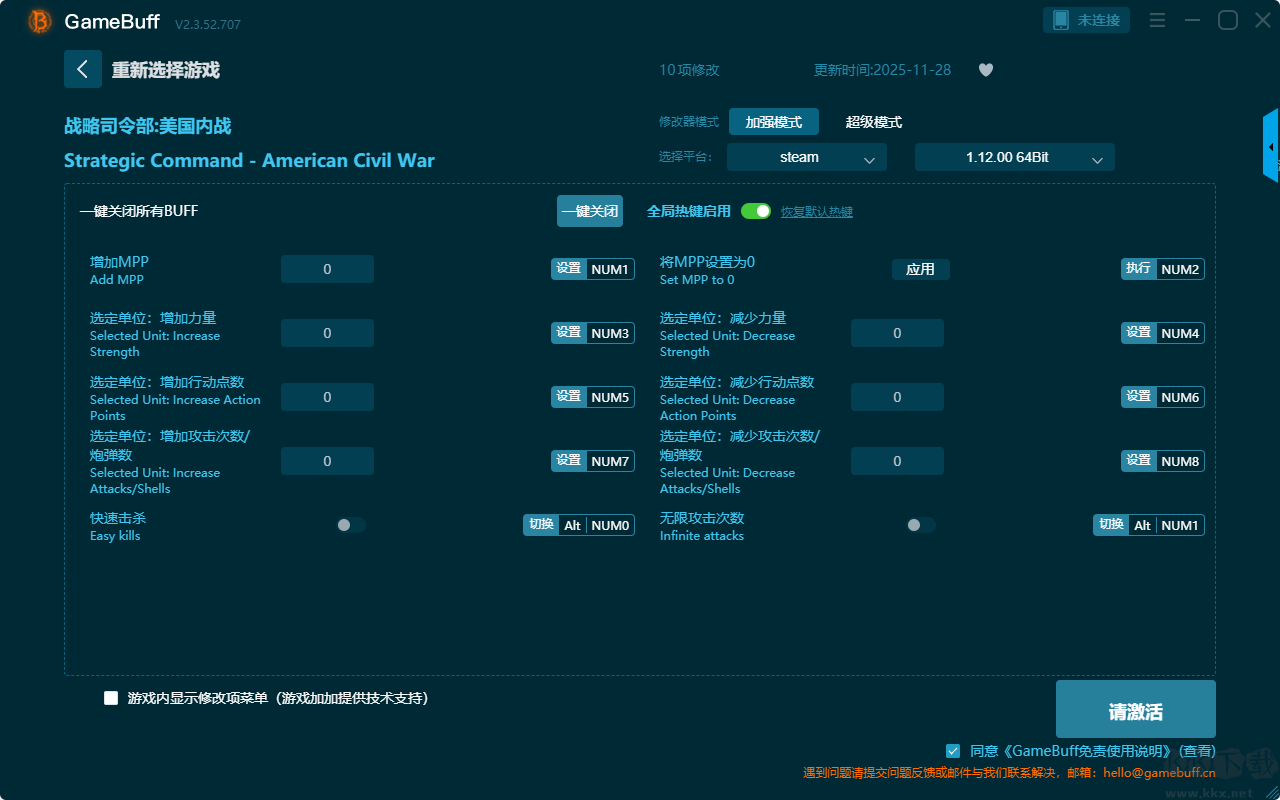
Task: Open the hamburger menu icon
Action: tap(1157, 20)
